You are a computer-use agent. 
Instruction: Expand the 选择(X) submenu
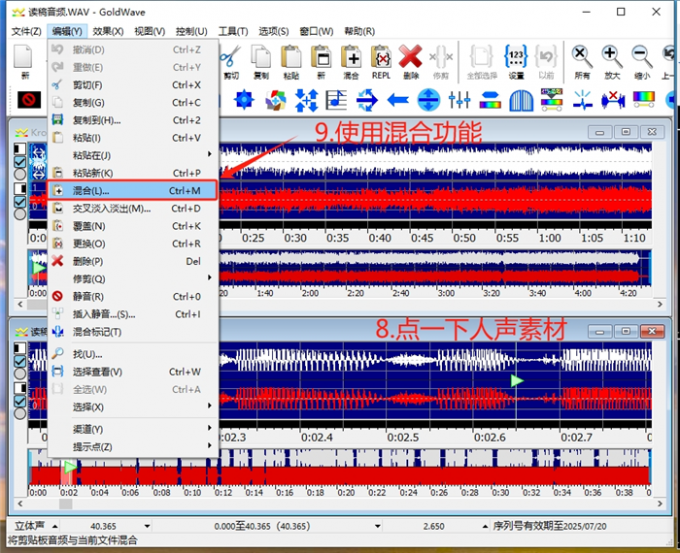pos(133,407)
